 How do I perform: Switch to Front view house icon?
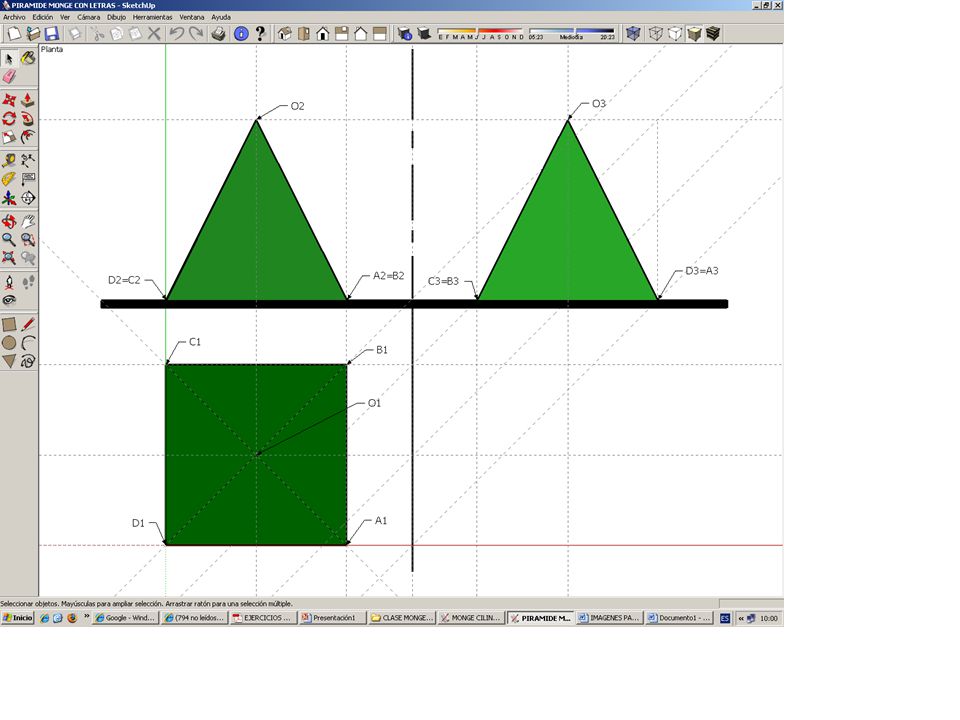pos(323,34)
